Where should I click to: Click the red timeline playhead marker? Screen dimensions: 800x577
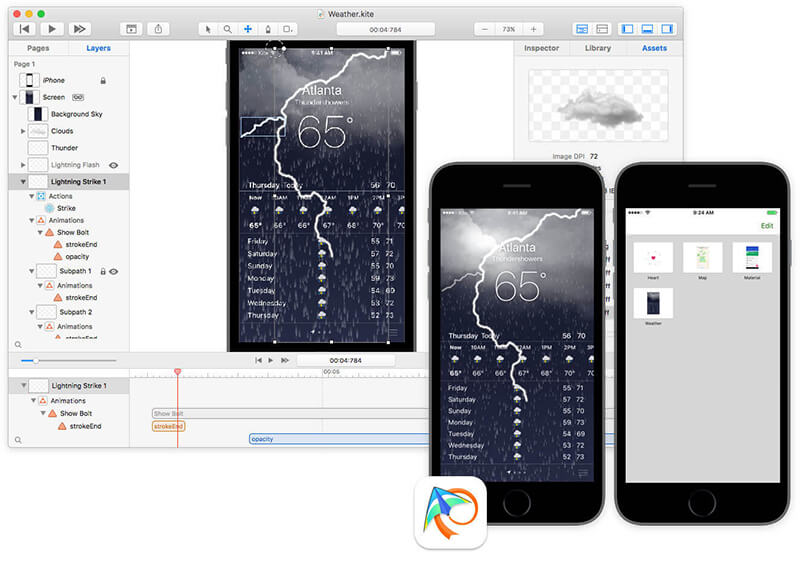click(x=178, y=372)
